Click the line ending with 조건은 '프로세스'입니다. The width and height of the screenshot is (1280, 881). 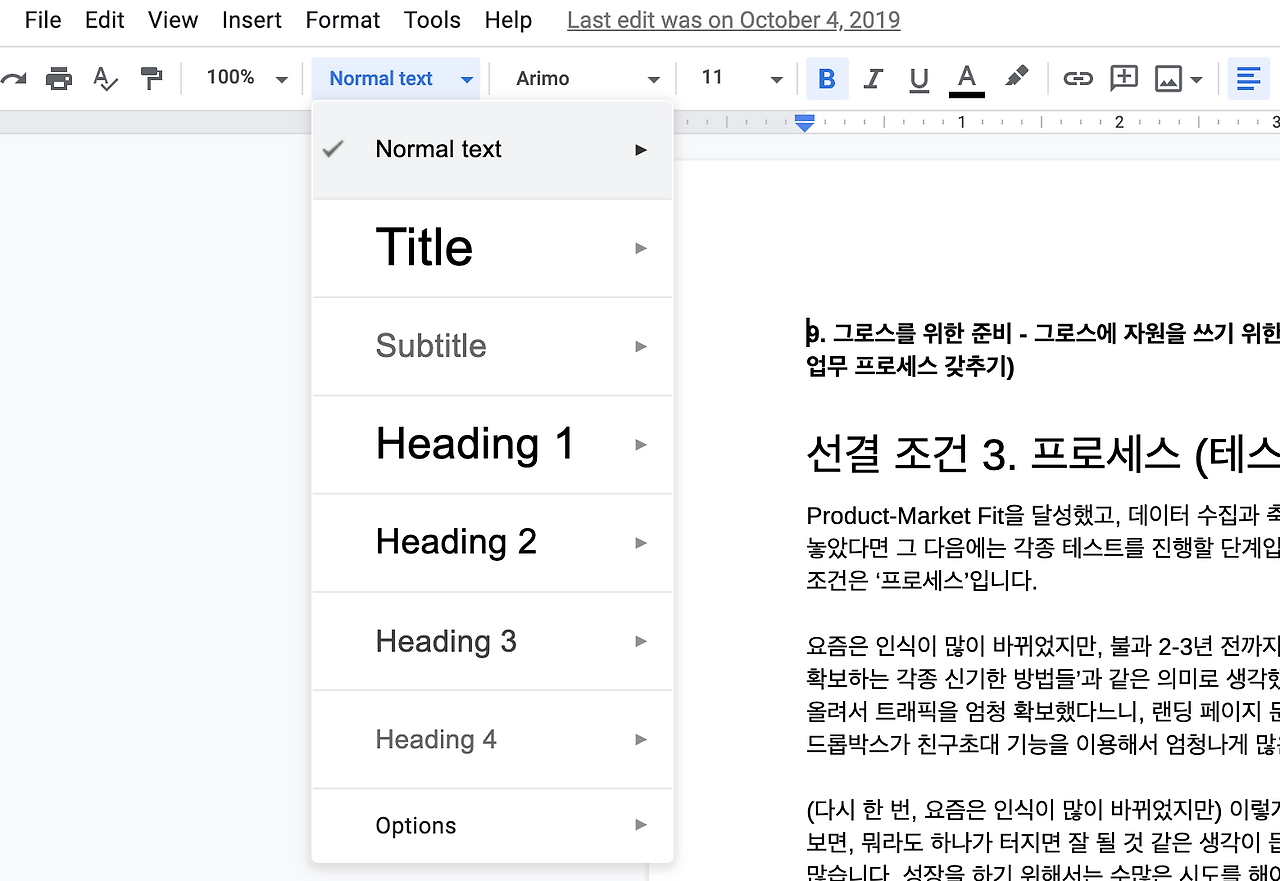tap(921, 580)
